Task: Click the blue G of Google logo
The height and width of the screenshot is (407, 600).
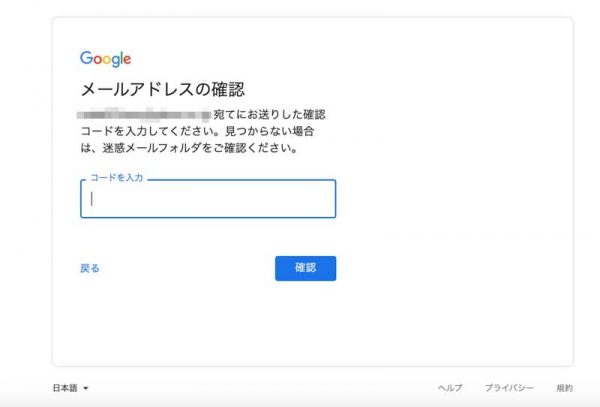Action: (x=86, y=58)
